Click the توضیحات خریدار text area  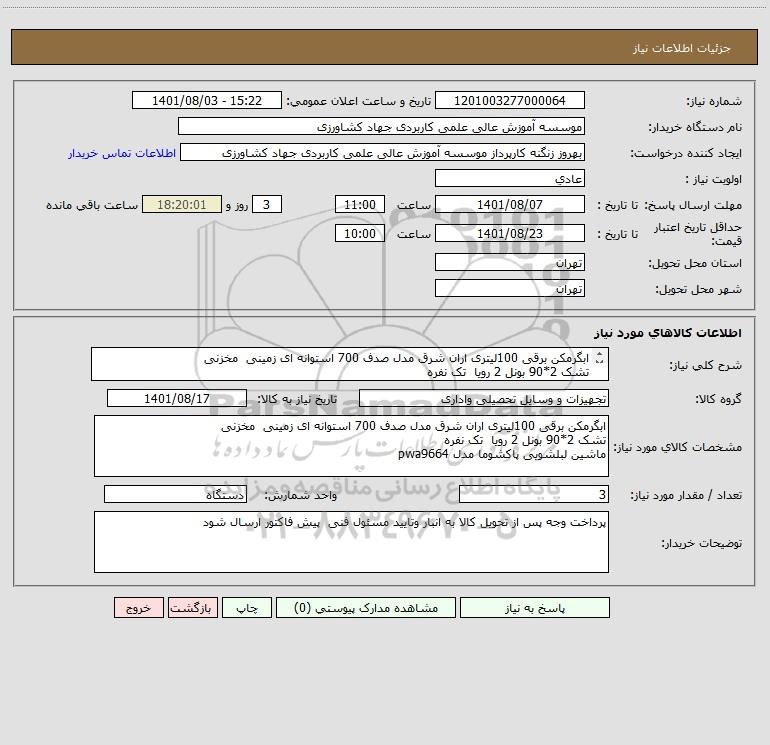pos(351,542)
